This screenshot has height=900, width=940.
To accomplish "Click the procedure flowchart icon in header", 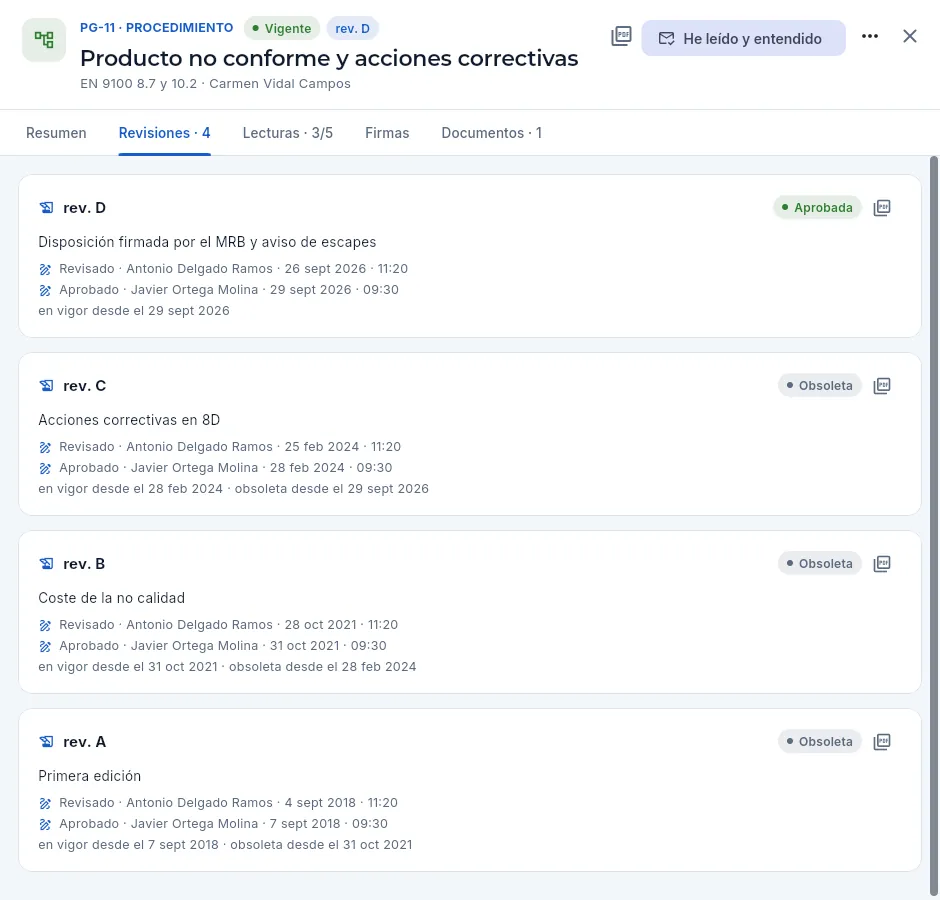I will coord(44,40).
